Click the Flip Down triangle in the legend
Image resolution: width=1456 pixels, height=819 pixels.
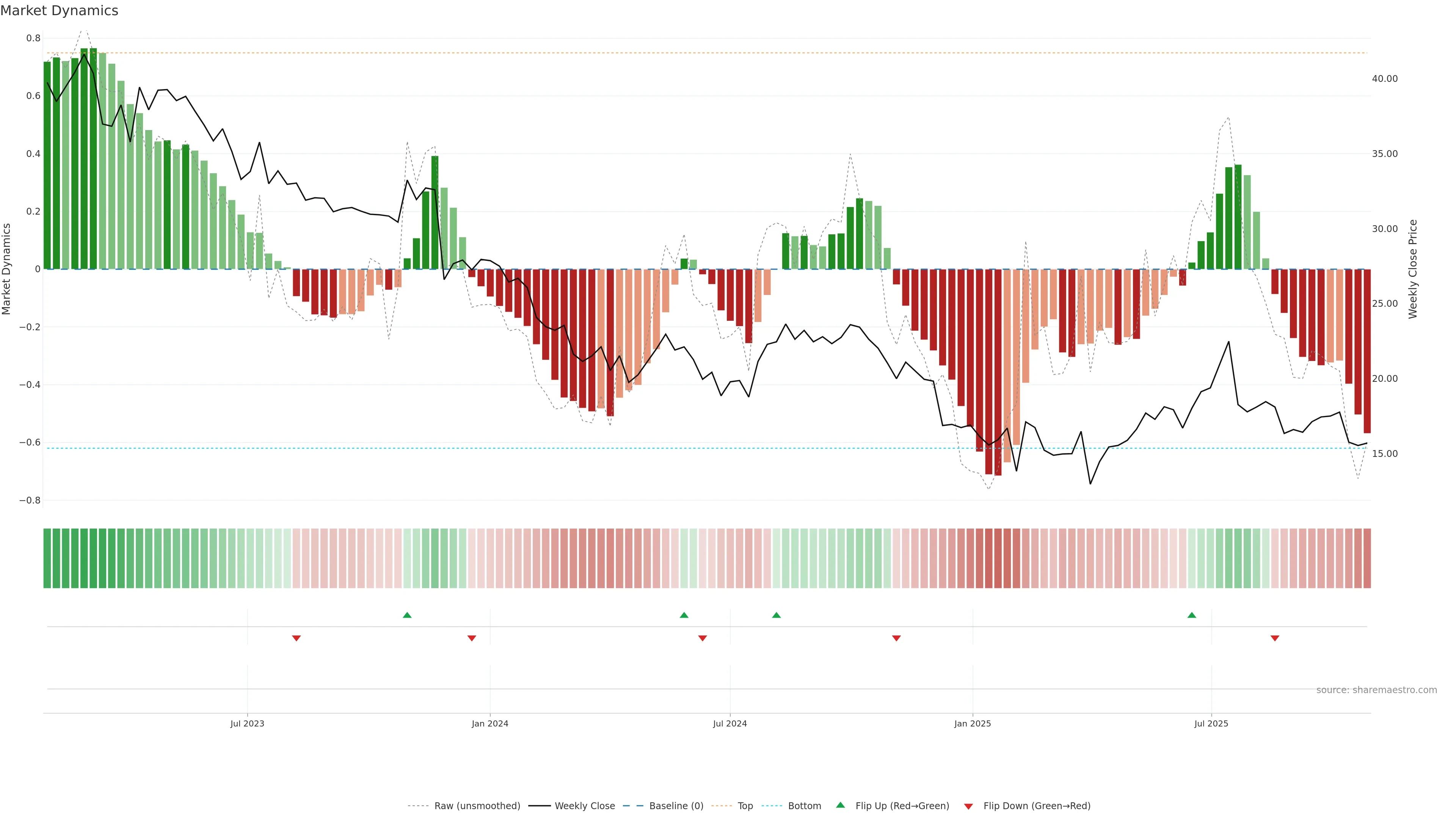968,806
